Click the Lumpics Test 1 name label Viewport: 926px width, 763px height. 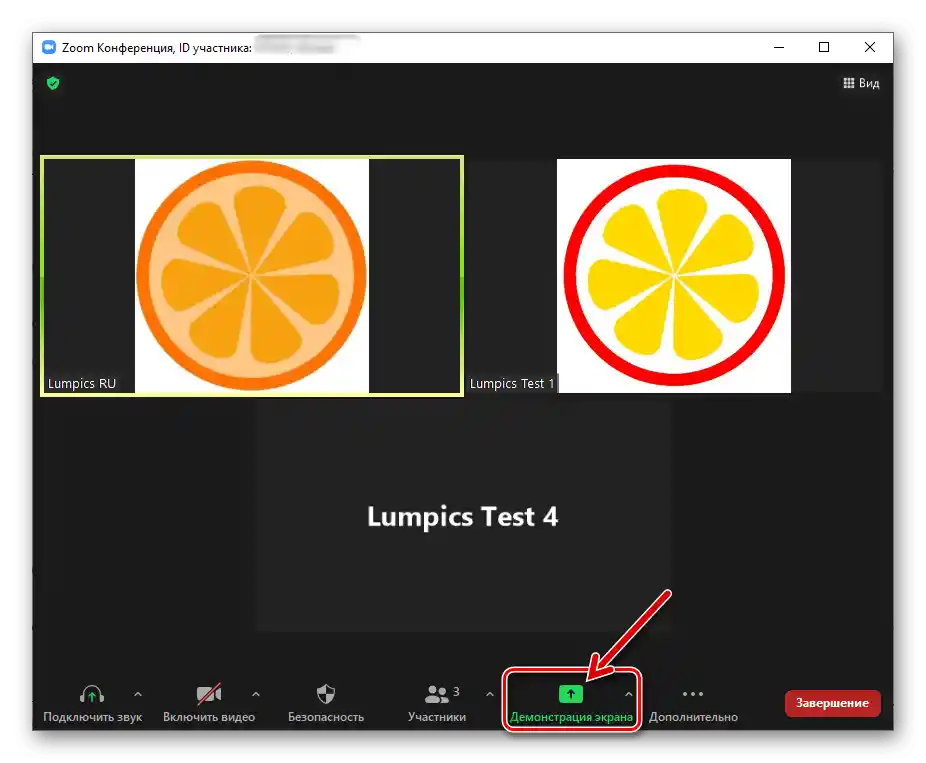click(512, 384)
